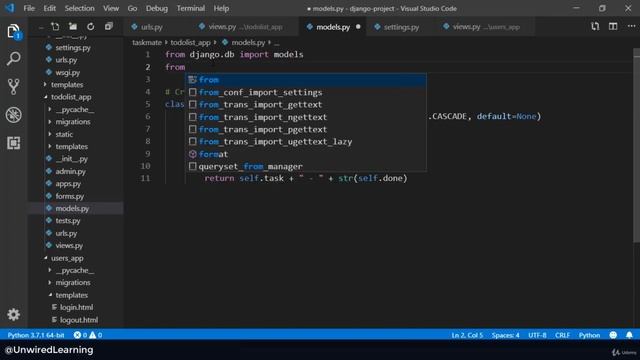Open the Terminal menu
The height and width of the screenshot is (360, 640).
point(191,8)
